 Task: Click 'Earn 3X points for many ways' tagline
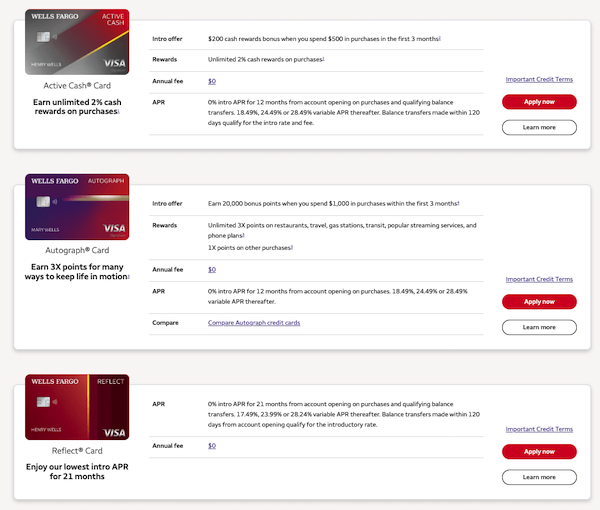tap(77, 272)
